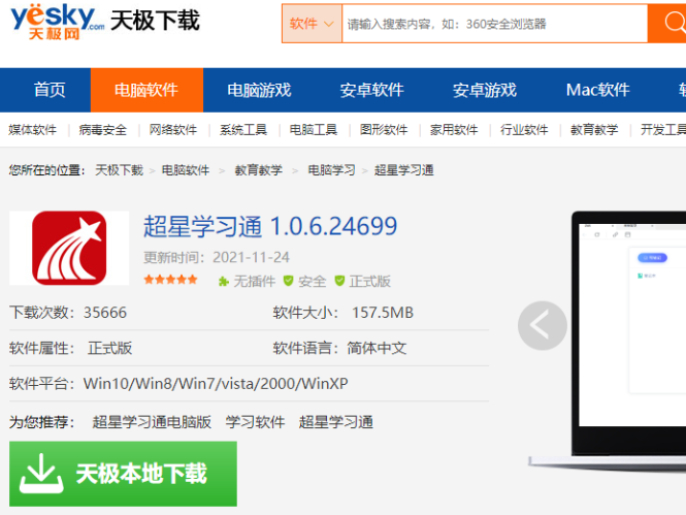Click the green 天极本地下载 button
Image resolution: width=686 pixels, height=515 pixels.
[x=123, y=474]
